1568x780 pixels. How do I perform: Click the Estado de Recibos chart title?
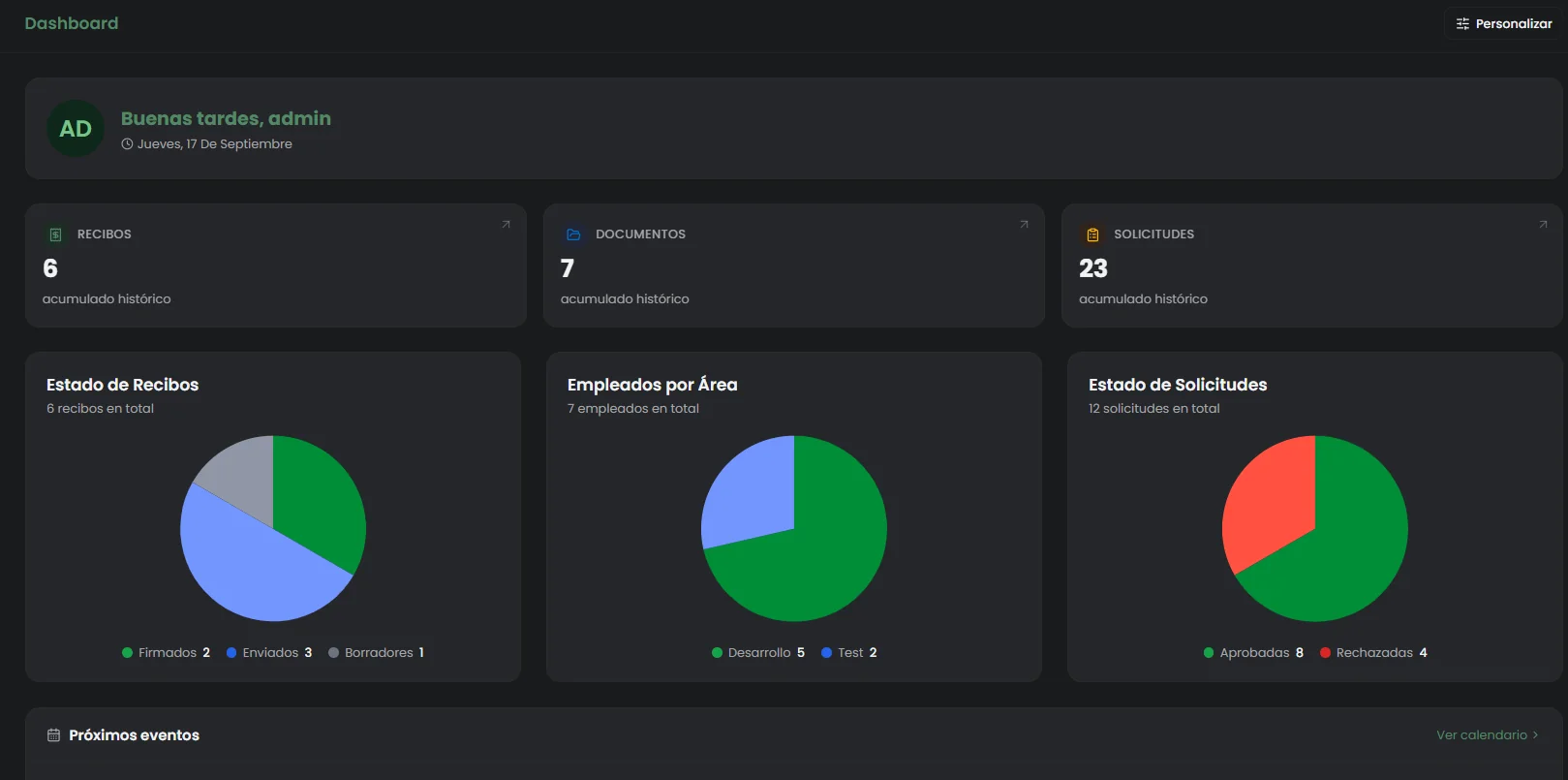(122, 385)
